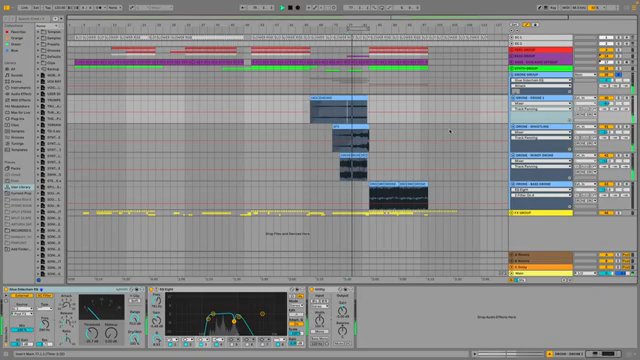Open MIDI Effects category in browser
Image resolution: width=640 pixels, height=360 pixels.
tap(20, 100)
